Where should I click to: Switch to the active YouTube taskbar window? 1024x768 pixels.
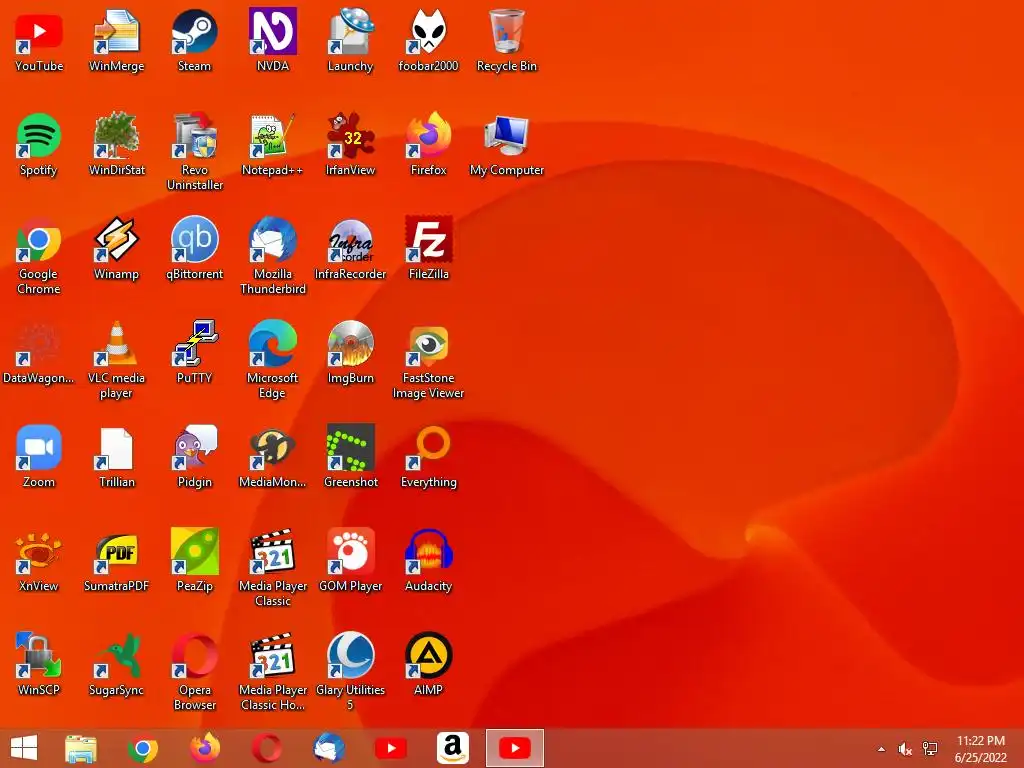pyautogui.click(x=515, y=748)
